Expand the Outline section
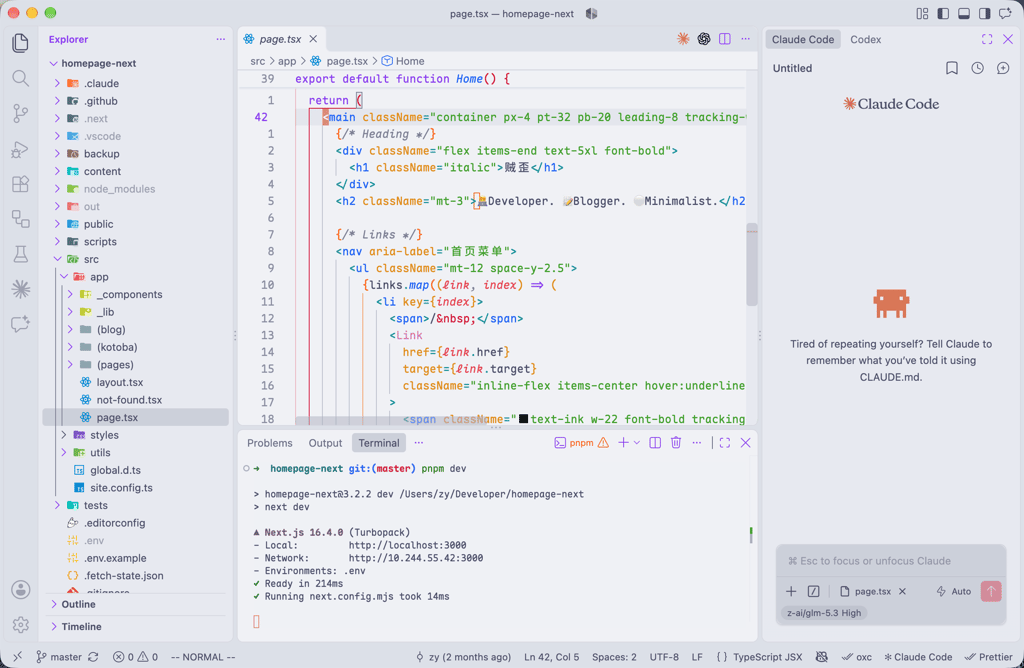The image size is (1024, 668). [x=78, y=604]
